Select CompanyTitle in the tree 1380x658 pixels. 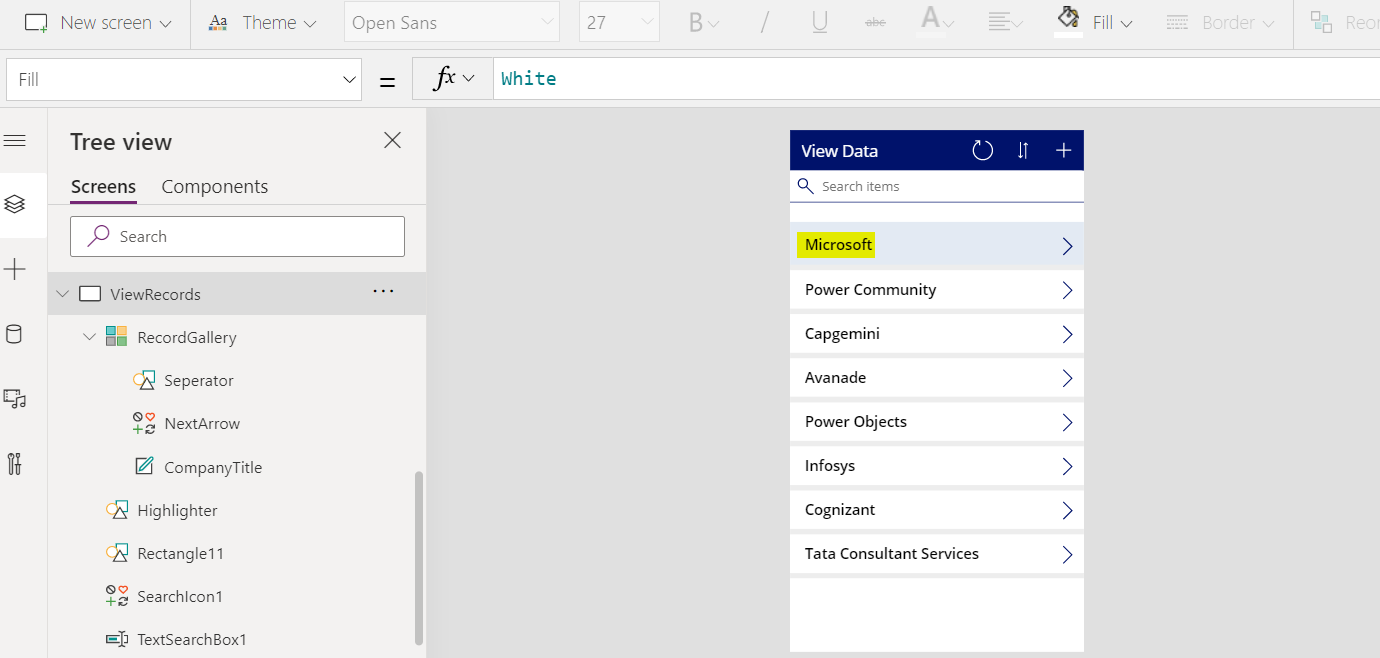237,467
